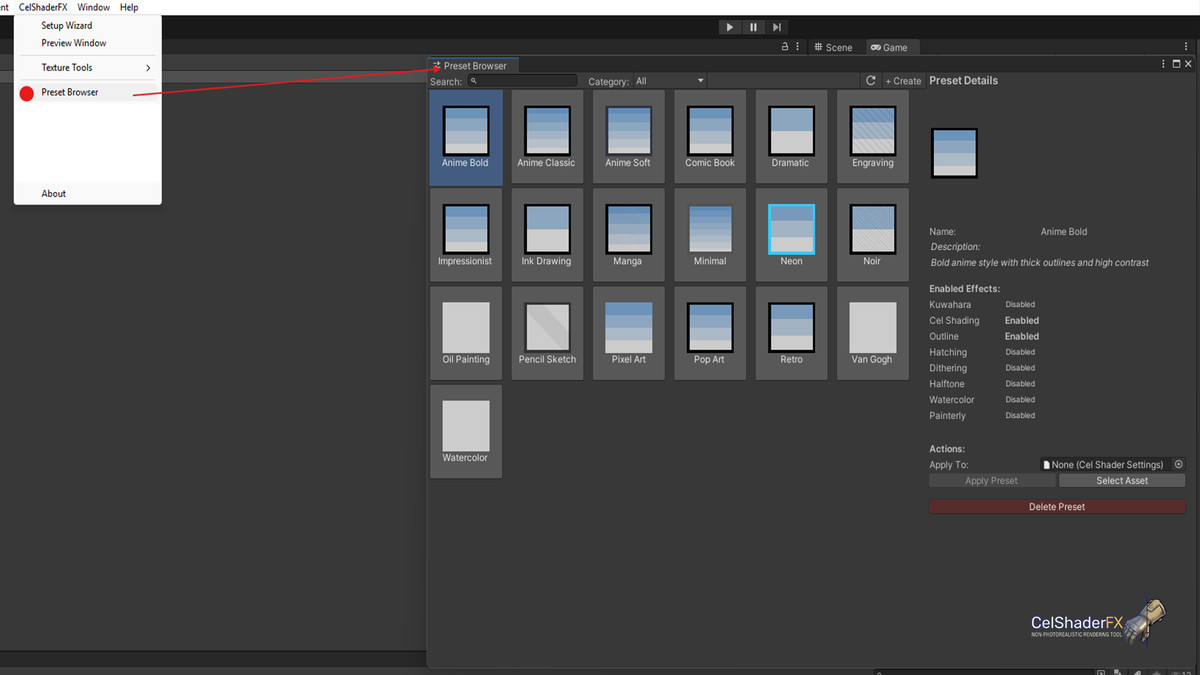Select the Watercolor preset
The height and width of the screenshot is (675, 1200).
click(466, 432)
